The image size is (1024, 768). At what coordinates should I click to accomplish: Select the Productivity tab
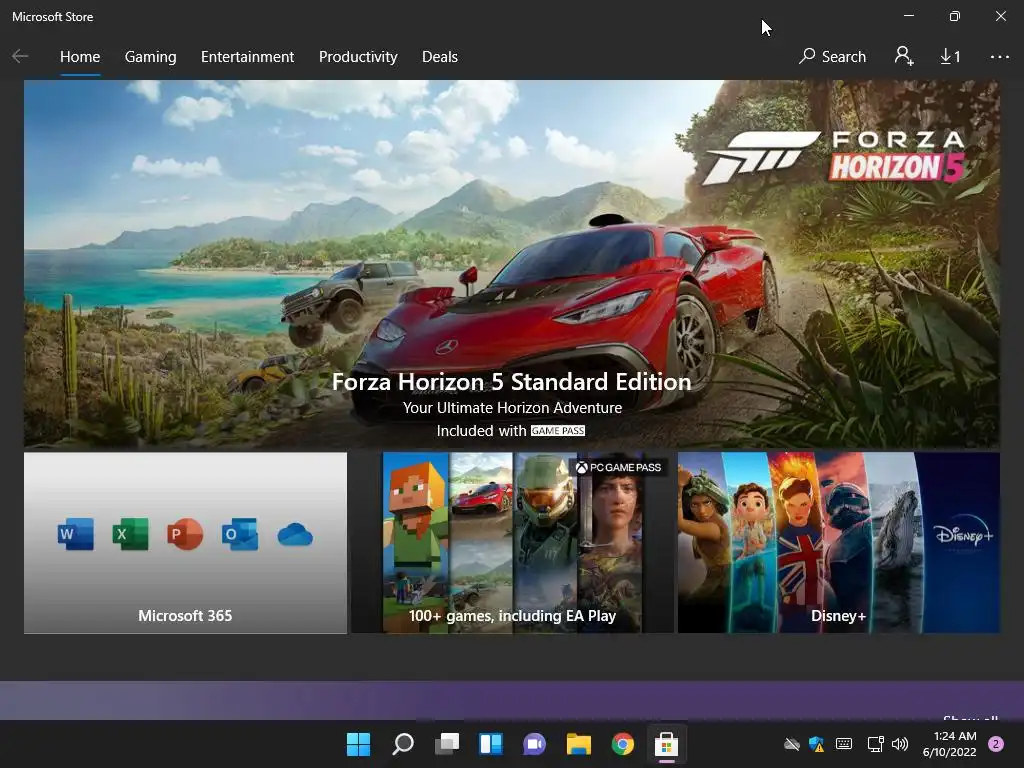pos(358,57)
